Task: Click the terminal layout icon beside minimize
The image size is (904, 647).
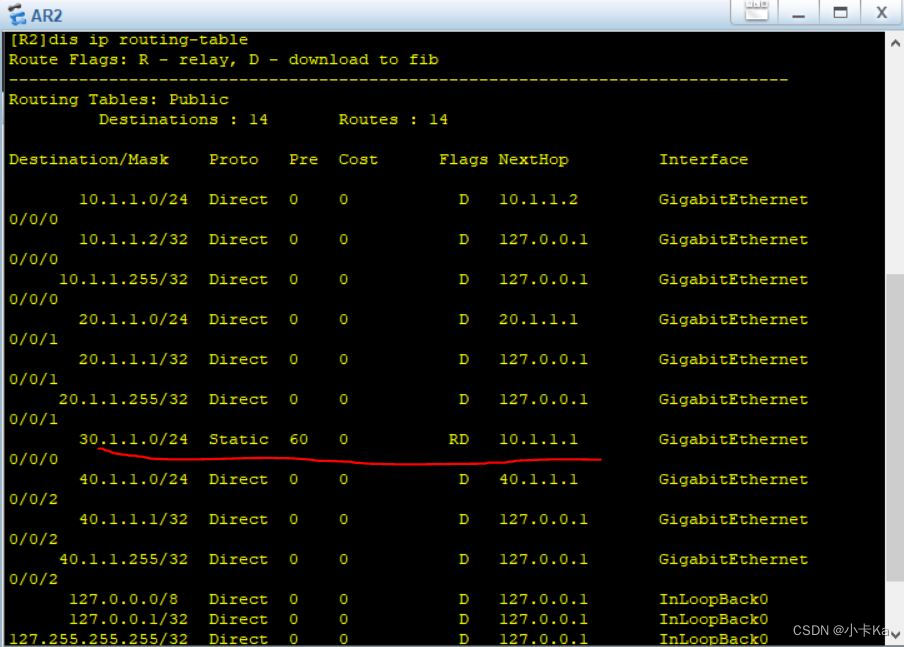Action: tap(756, 12)
